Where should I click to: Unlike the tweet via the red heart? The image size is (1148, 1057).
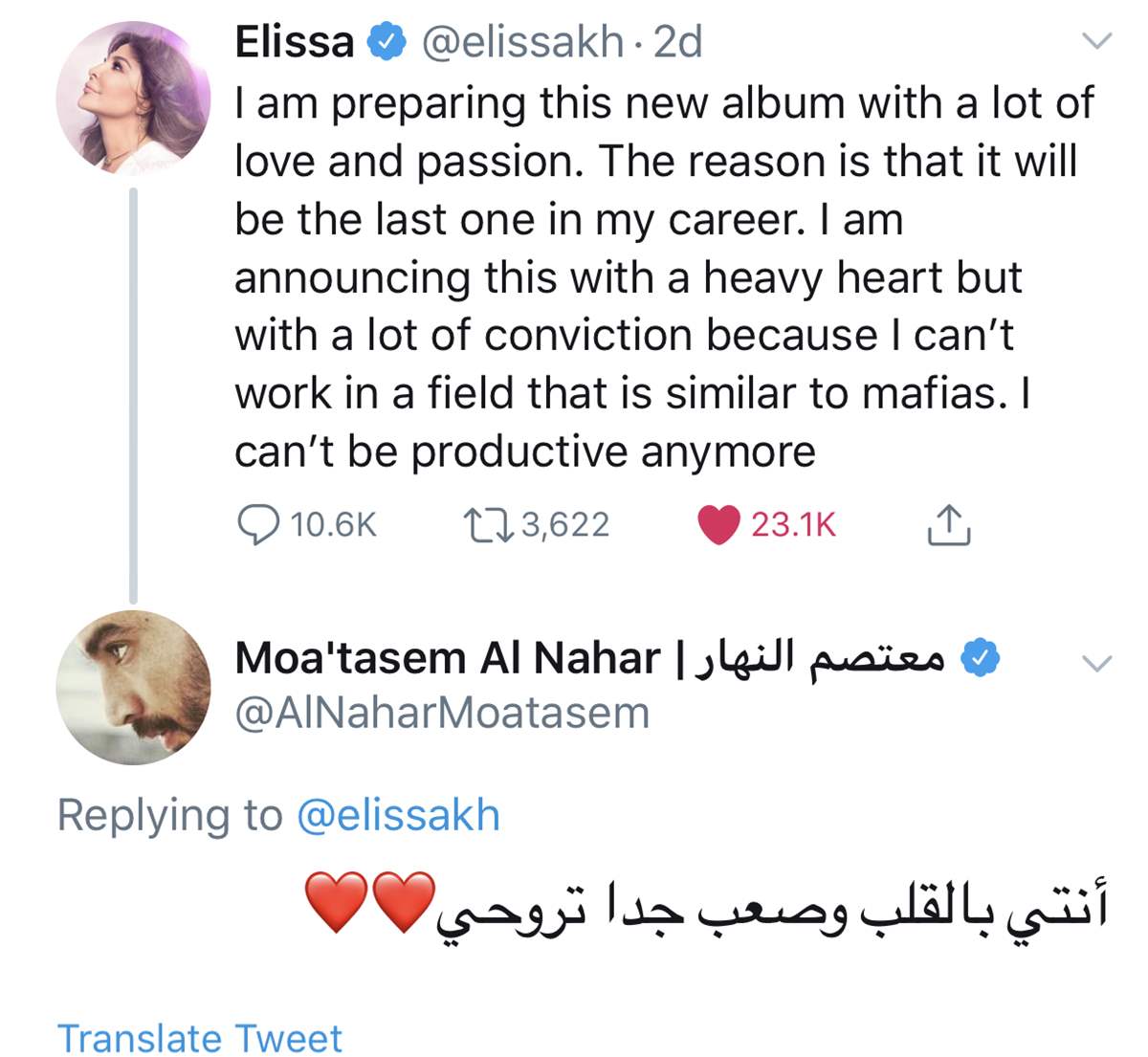coord(718,525)
